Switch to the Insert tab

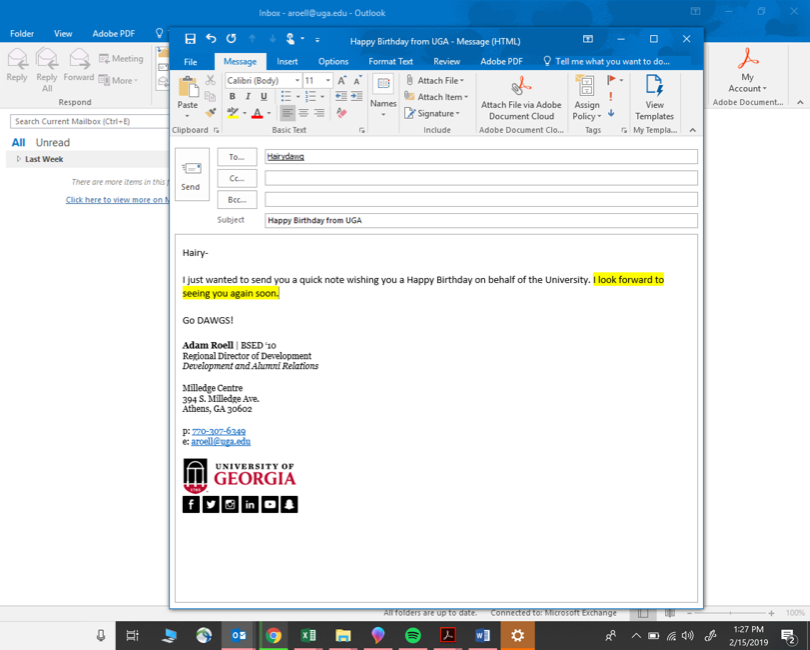(287, 61)
